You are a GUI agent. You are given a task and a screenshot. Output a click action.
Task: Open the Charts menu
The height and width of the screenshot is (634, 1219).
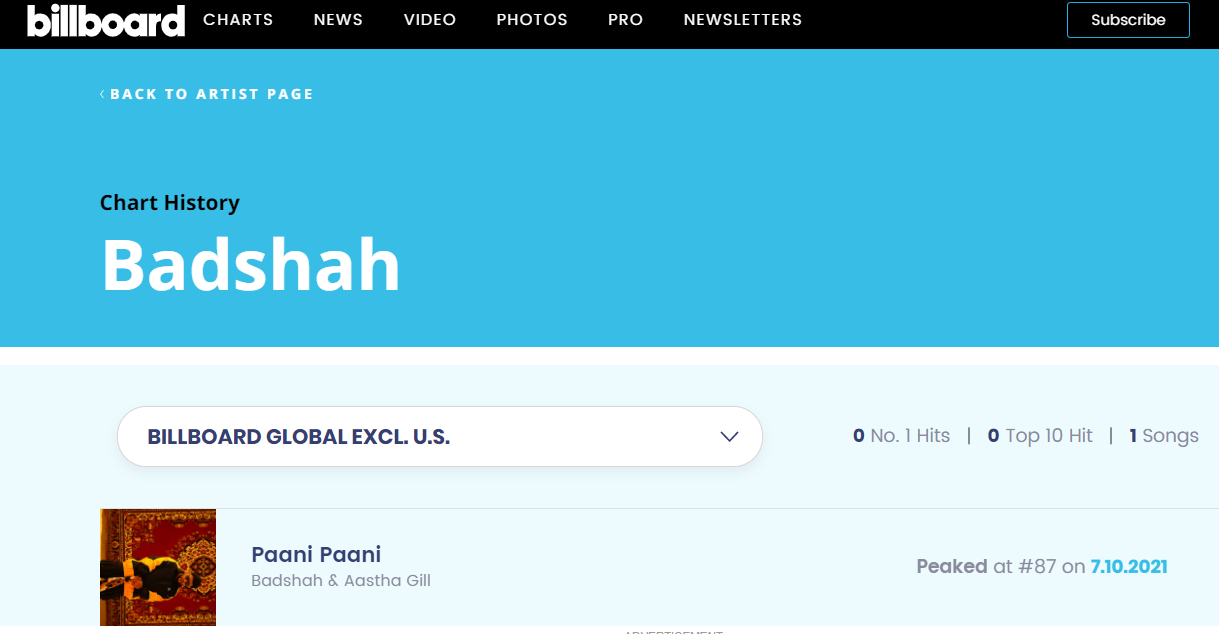238,20
